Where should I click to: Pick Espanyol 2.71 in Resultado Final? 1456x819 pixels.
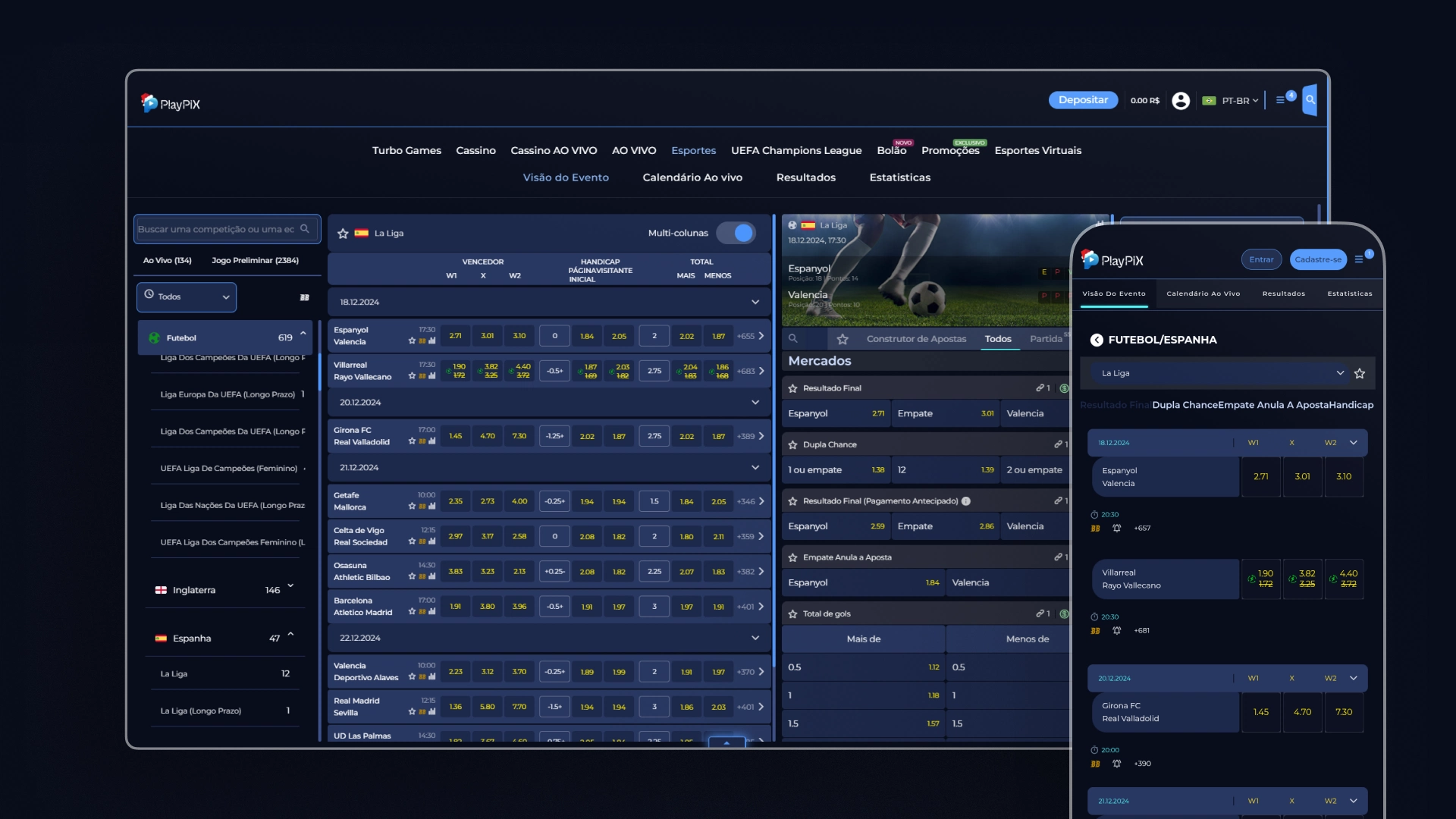(835, 414)
